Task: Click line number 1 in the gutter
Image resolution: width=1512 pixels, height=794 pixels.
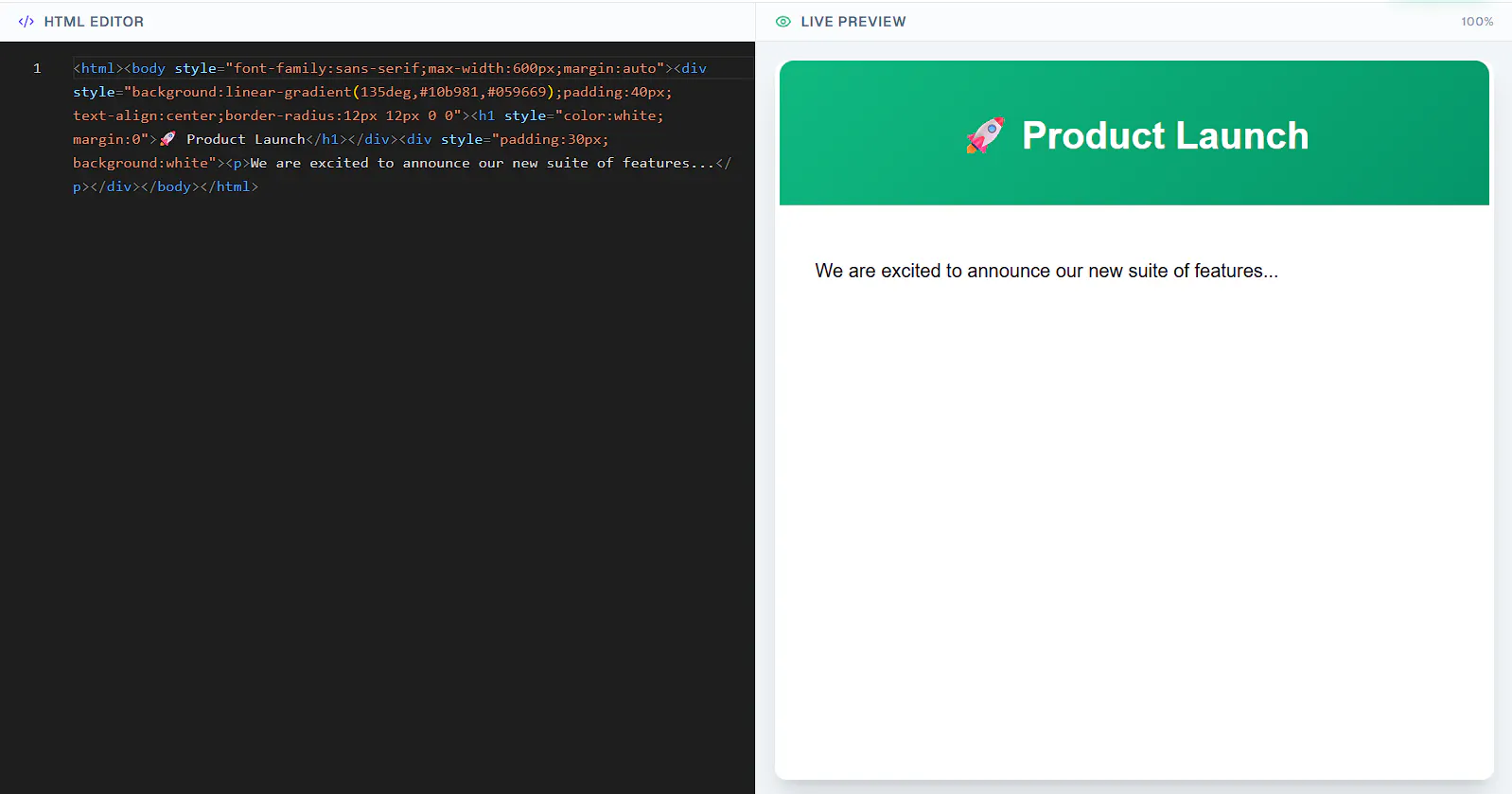Action: (37, 68)
